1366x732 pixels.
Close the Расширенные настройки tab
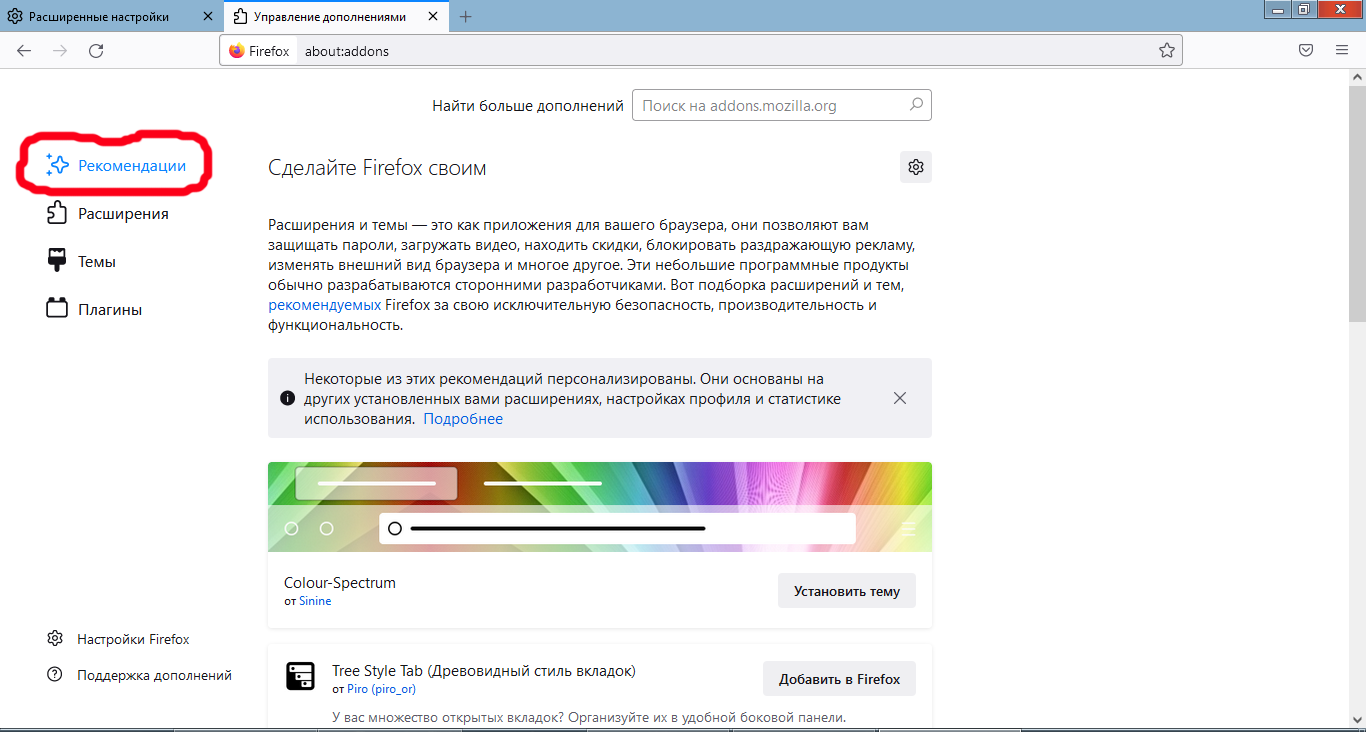tap(206, 17)
